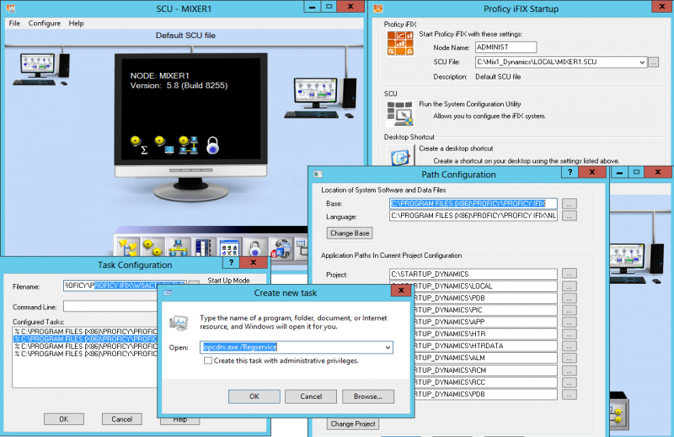
Task: Click the Language path field
Action: 473,216
